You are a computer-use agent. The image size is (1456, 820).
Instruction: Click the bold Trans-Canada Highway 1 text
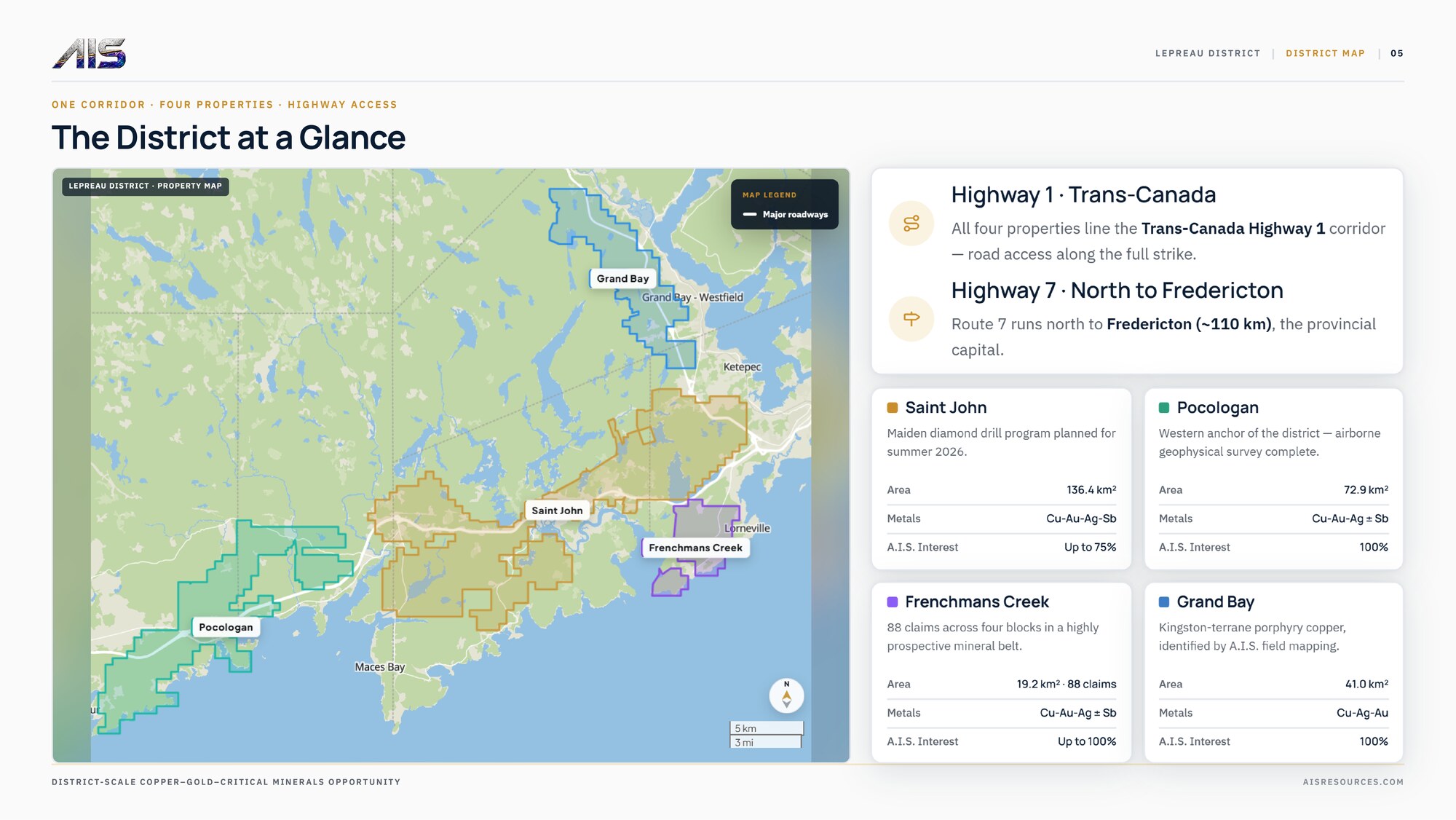[x=1233, y=229]
